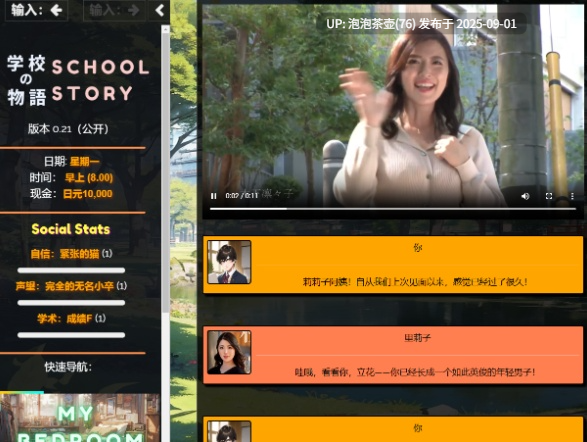Click the forward arrow history button
Viewport: 587px width, 442px height.
[114, 10]
